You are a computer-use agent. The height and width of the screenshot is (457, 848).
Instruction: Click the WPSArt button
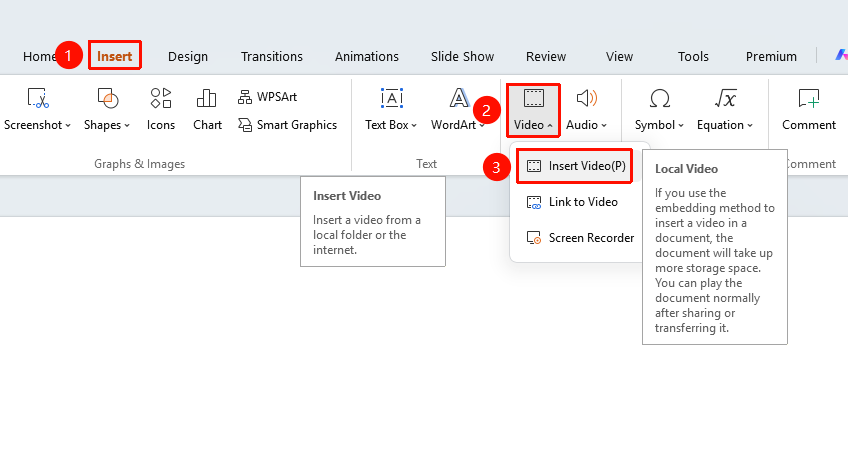(x=268, y=97)
